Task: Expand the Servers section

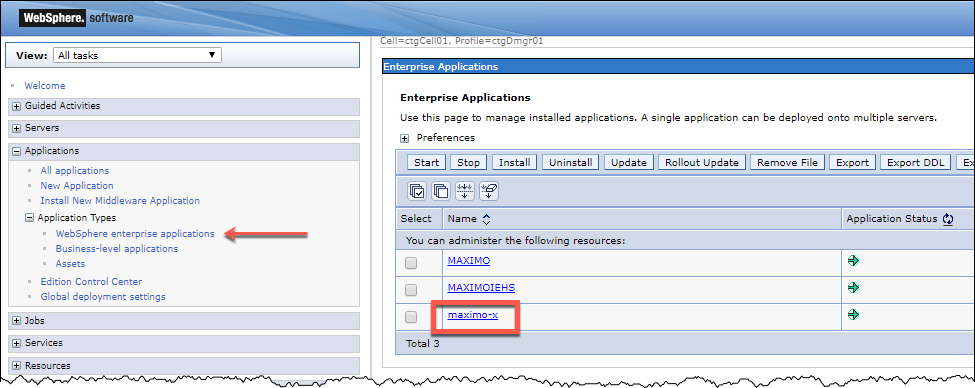Action: pos(17,129)
